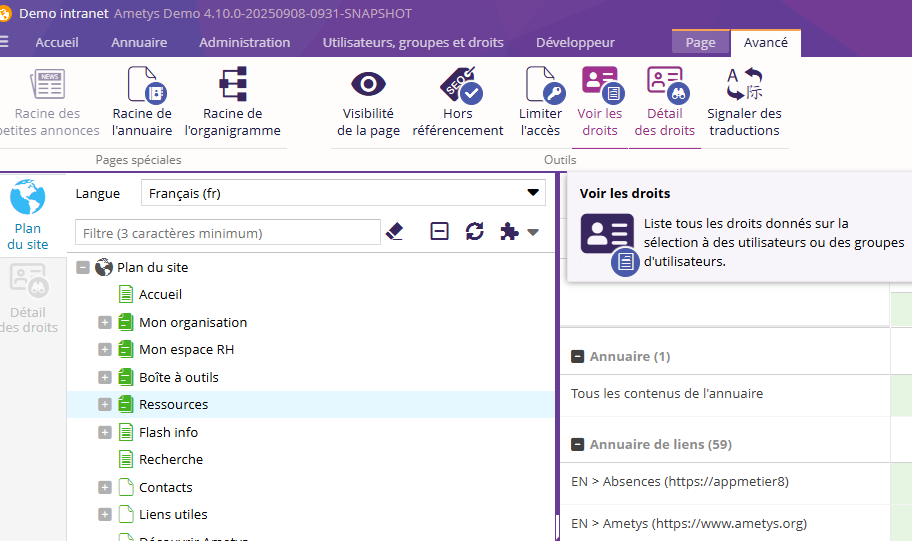Refresh the site tree
Image resolution: width=912 pixels, height=541 pixels.
coord(475,232)
